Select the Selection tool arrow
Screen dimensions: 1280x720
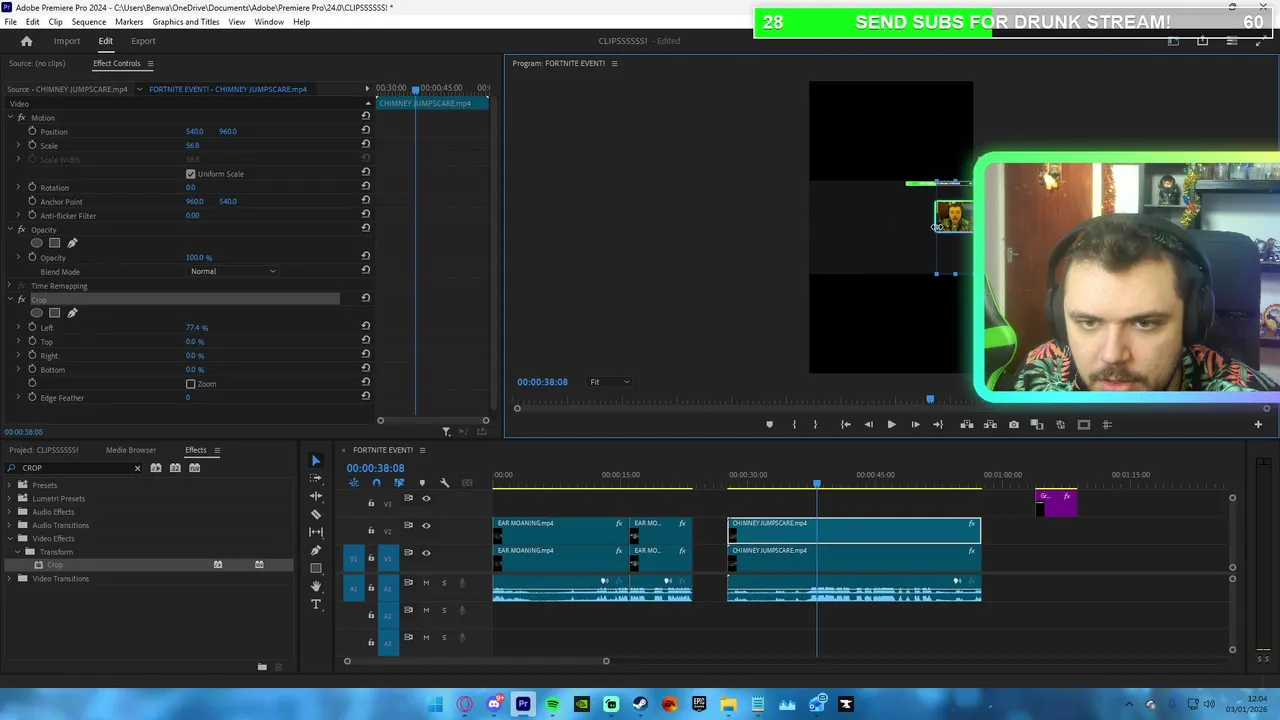click(316, 461)
